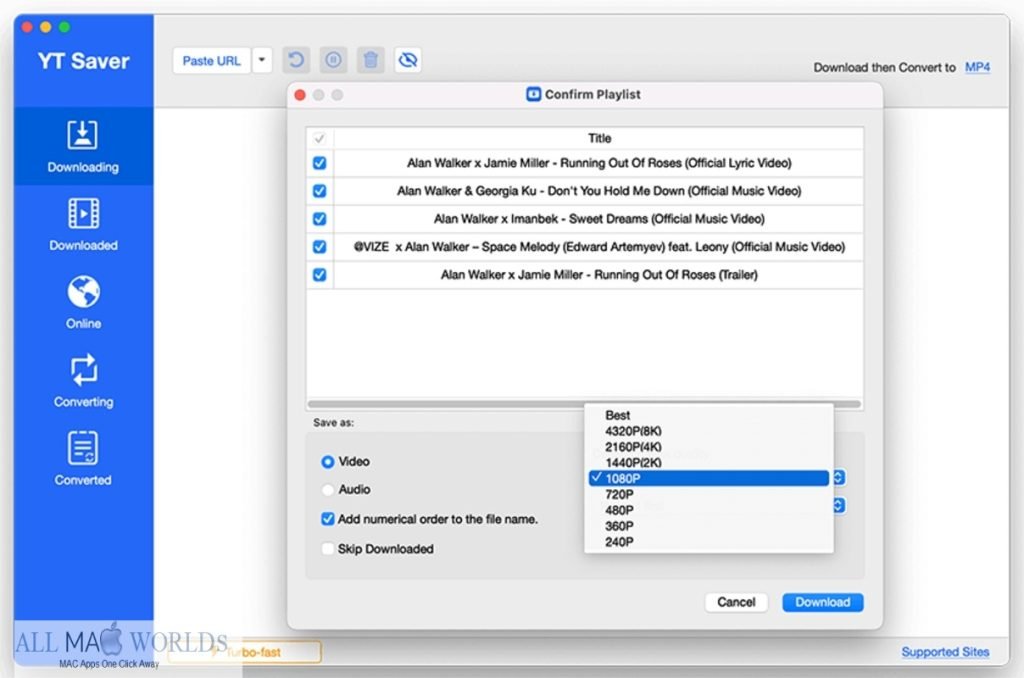
Task: Uncheck Running Out Of Roses Official Lyric Video
Action: pos(319,163)
